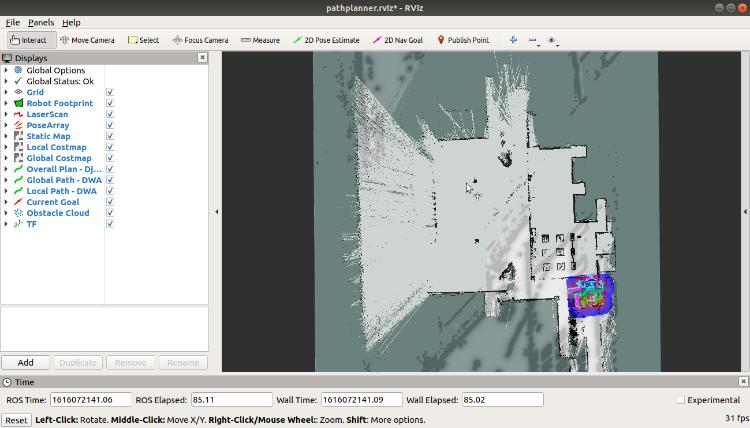This screenshot has width=750, height=428.
Task: Expand the Robot Footprint display item
Action: tap(6, 103)
